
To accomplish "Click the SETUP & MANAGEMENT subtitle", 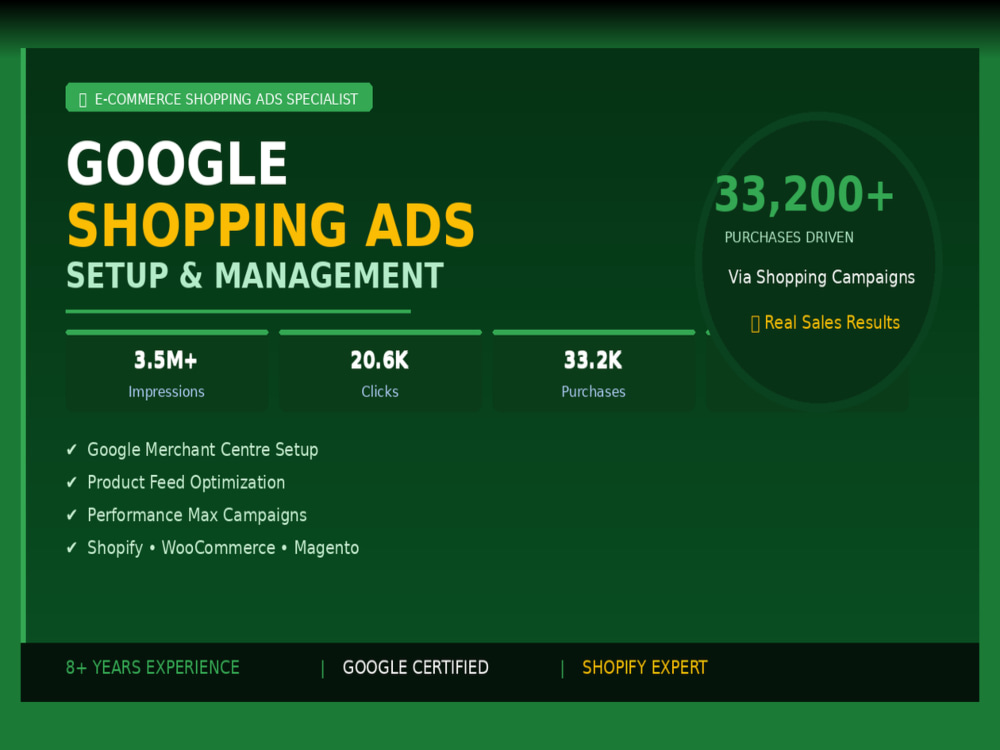I will (x=255, y=276).
